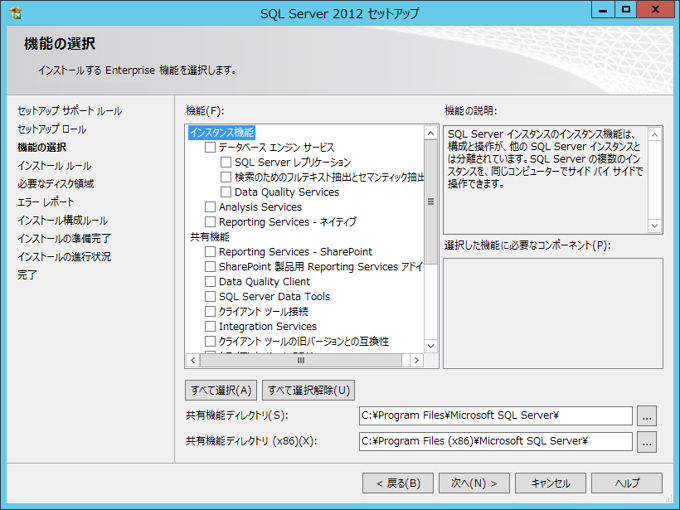Minimize the setup window
680x510 pixels.
(603, 10)
